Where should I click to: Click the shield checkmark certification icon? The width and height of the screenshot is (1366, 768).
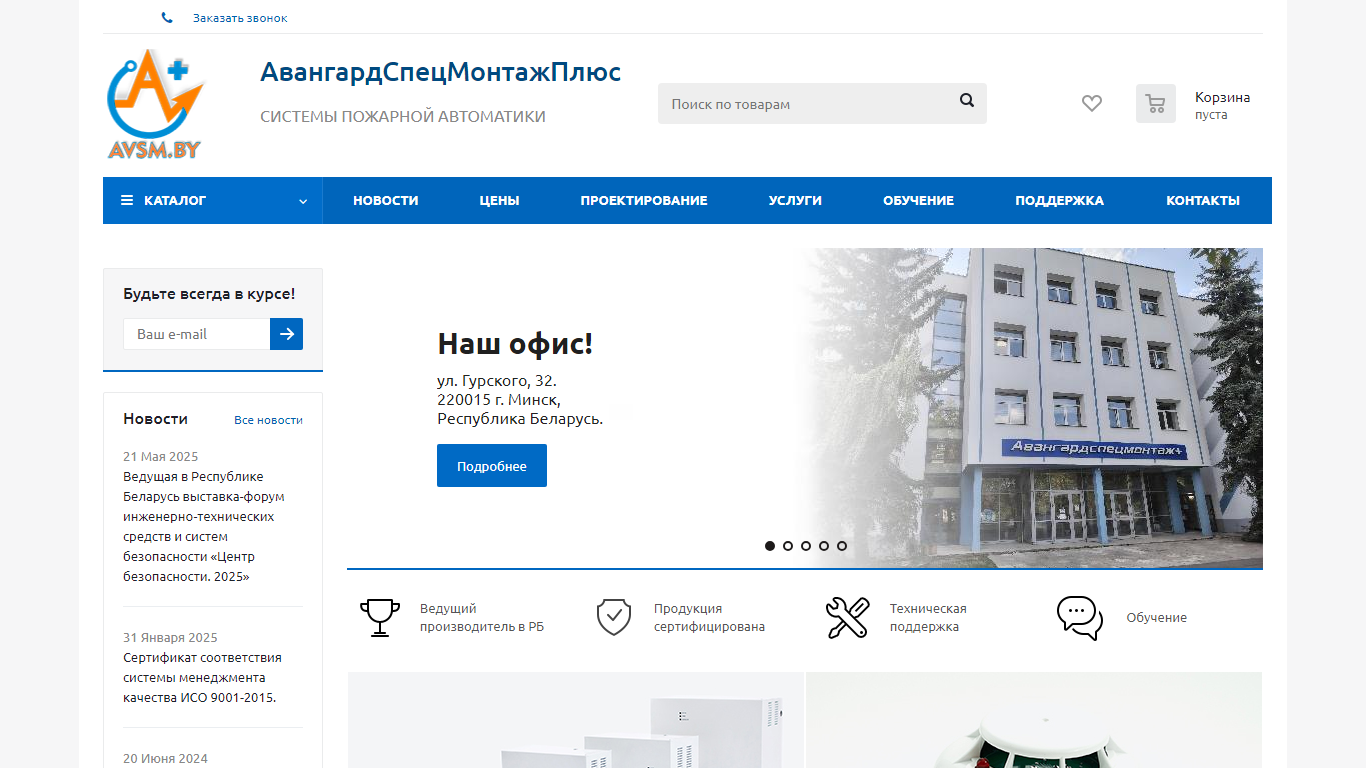(x=614, y=617)
